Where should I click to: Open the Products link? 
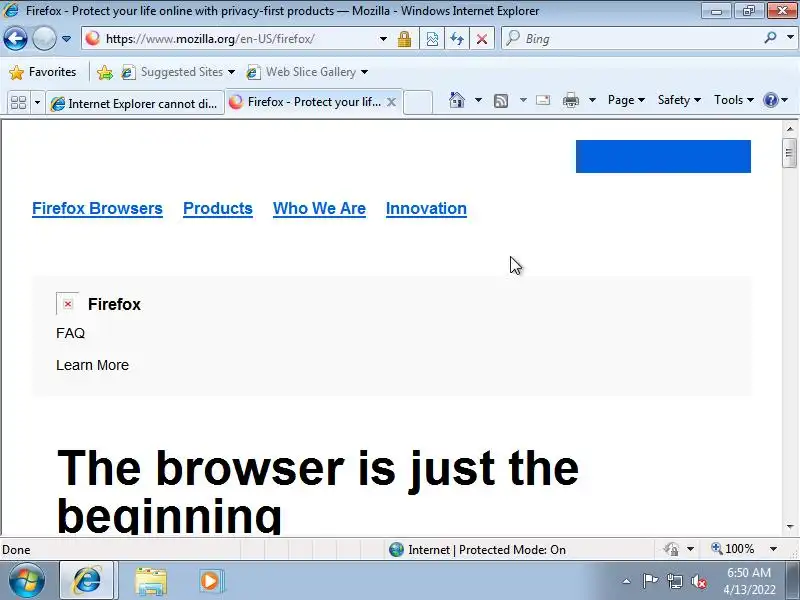[x=218, y=208]
